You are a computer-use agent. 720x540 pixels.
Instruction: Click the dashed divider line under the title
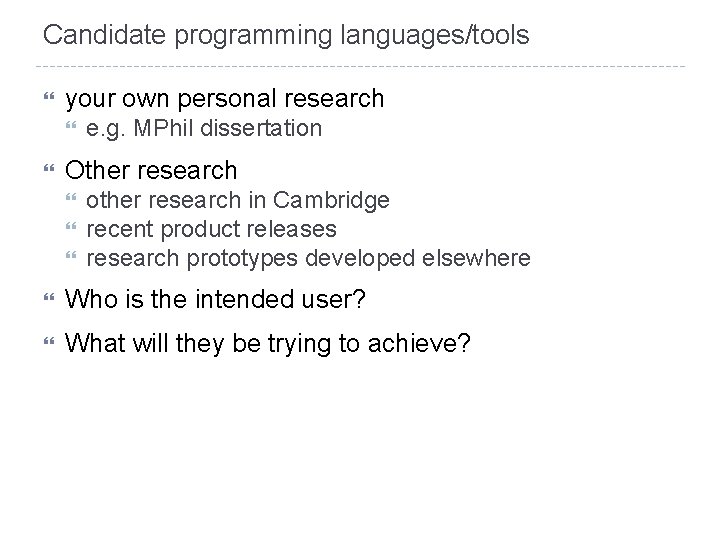(360, 67)
